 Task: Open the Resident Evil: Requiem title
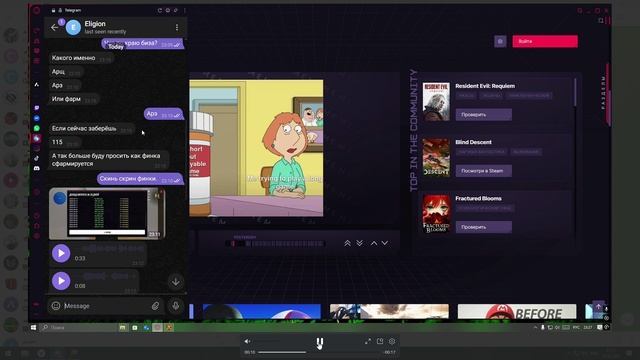pos(485,86)
